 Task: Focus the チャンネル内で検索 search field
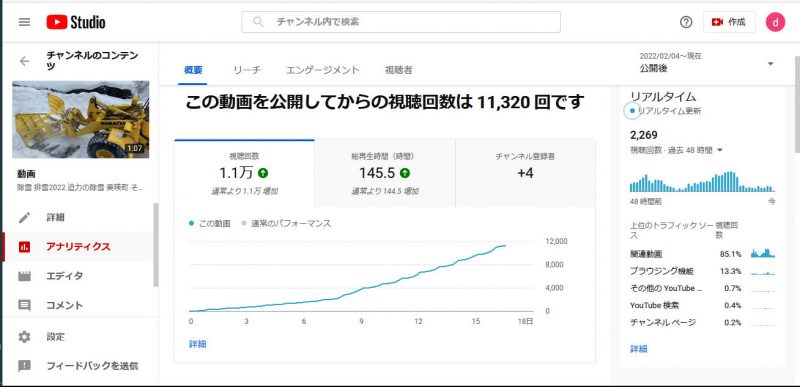click(x=401, y=22)
